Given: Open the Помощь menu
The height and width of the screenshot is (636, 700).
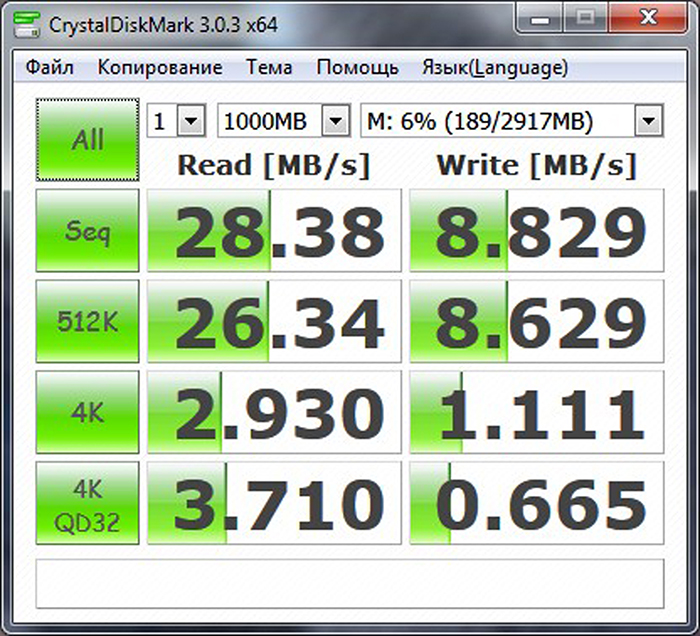Looking at the screenshot, I should coord(357,68).
